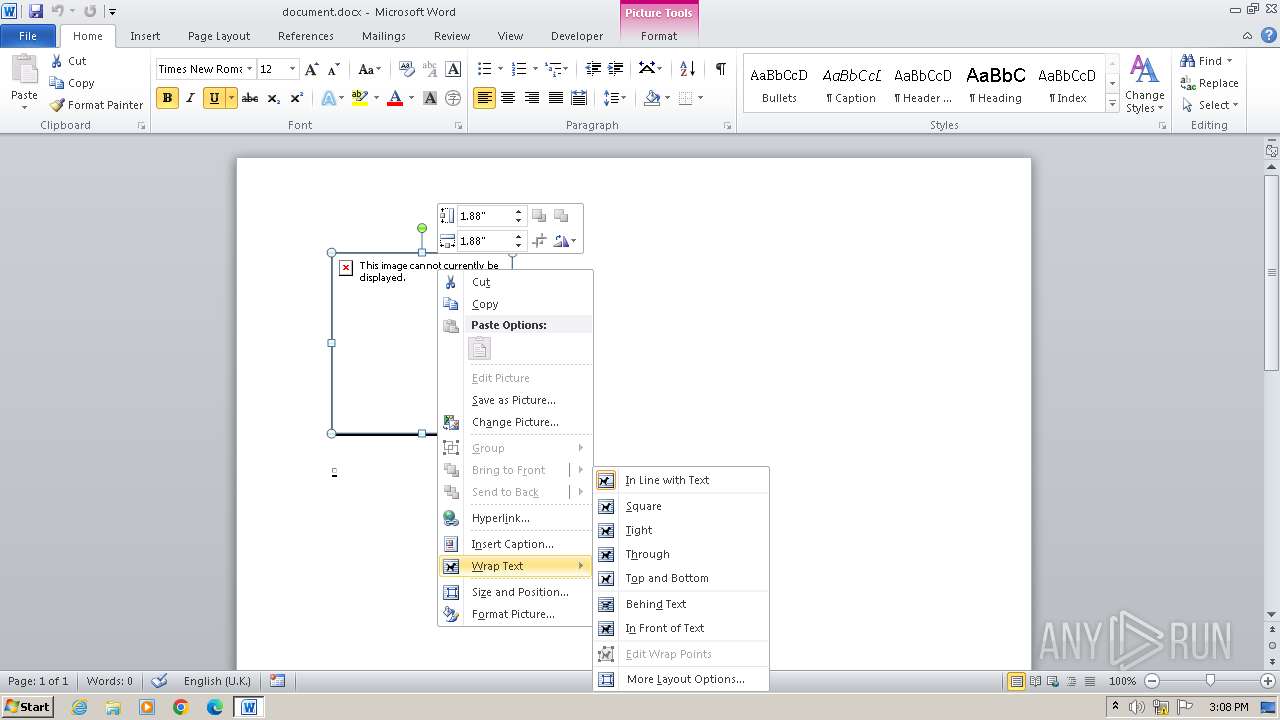The image size is (1280, 720).
Task: Click Increase Indent button
Action: (x=617, y=69)
